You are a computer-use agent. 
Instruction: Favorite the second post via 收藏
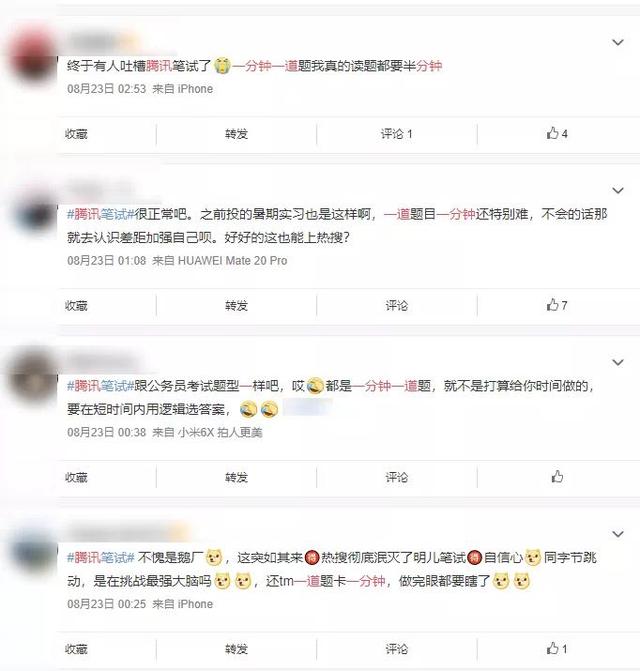tap(76, 306)
